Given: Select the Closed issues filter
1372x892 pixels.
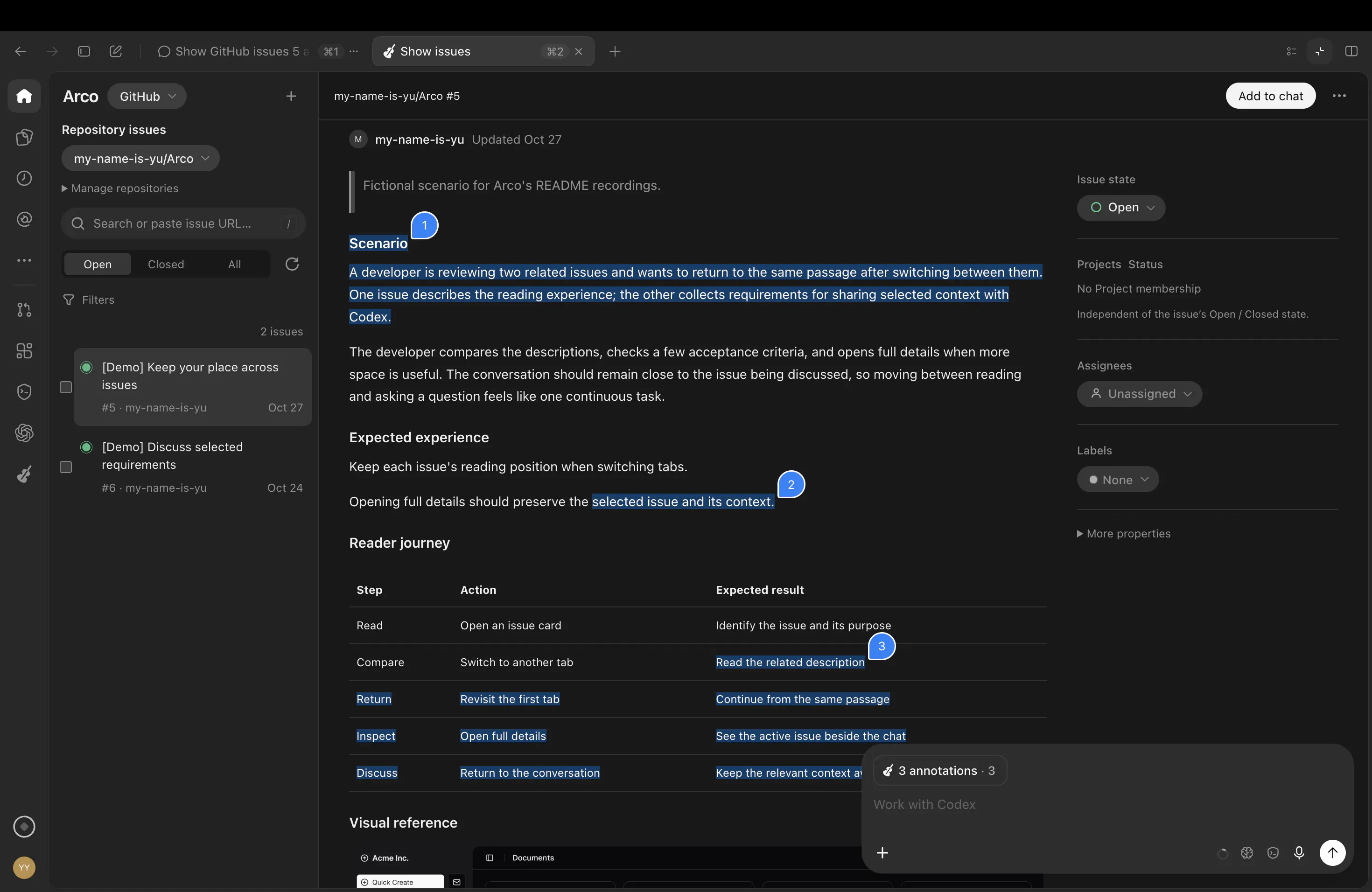Looking at the screenshot, I should click(x=166, y=264).
